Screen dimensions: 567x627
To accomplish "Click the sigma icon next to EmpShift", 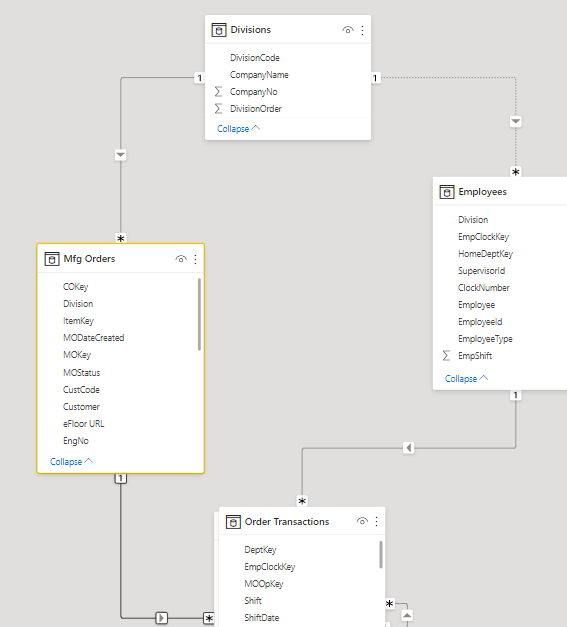I will [446, 355].
